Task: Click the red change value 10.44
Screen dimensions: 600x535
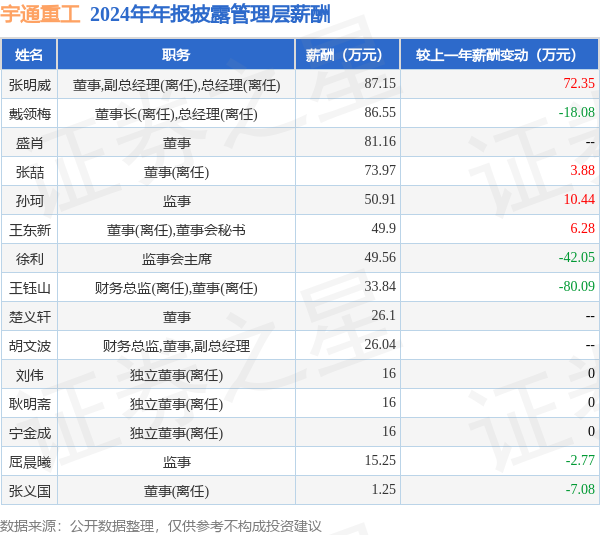Action: click(579, 199)
